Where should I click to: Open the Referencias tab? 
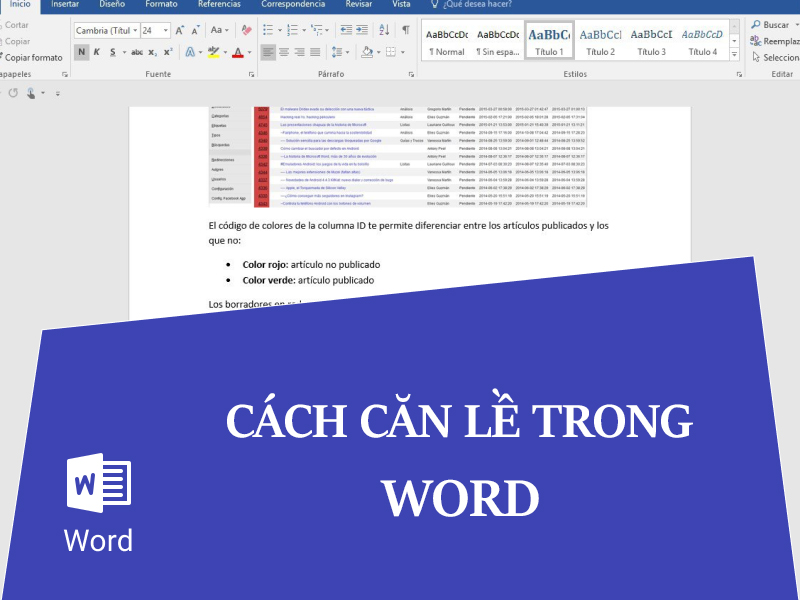point(219,4)
